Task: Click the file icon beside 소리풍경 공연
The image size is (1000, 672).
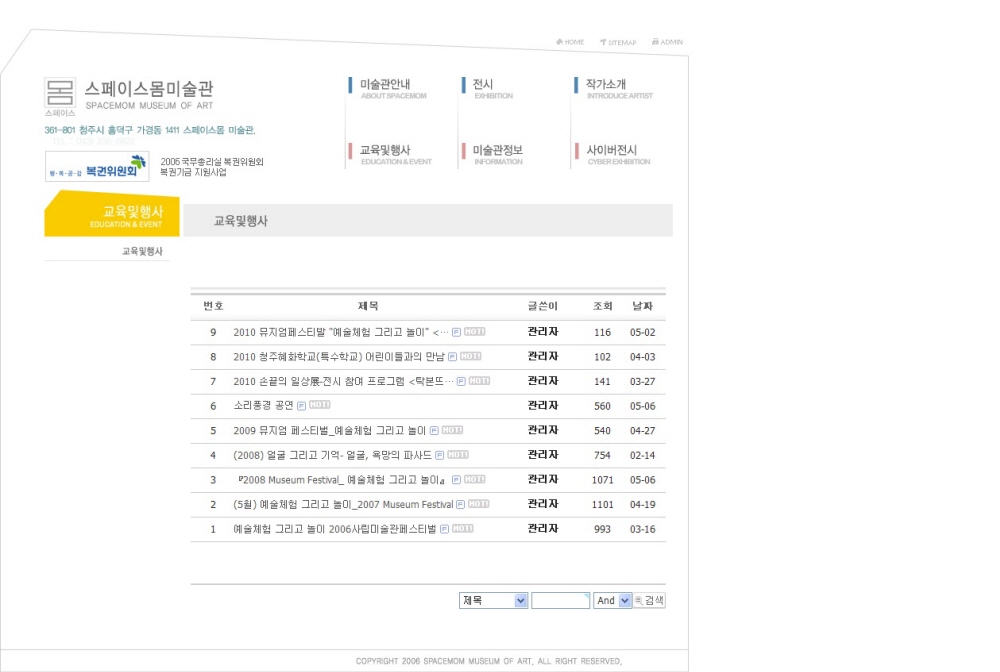Action: [x=301, y=406]
